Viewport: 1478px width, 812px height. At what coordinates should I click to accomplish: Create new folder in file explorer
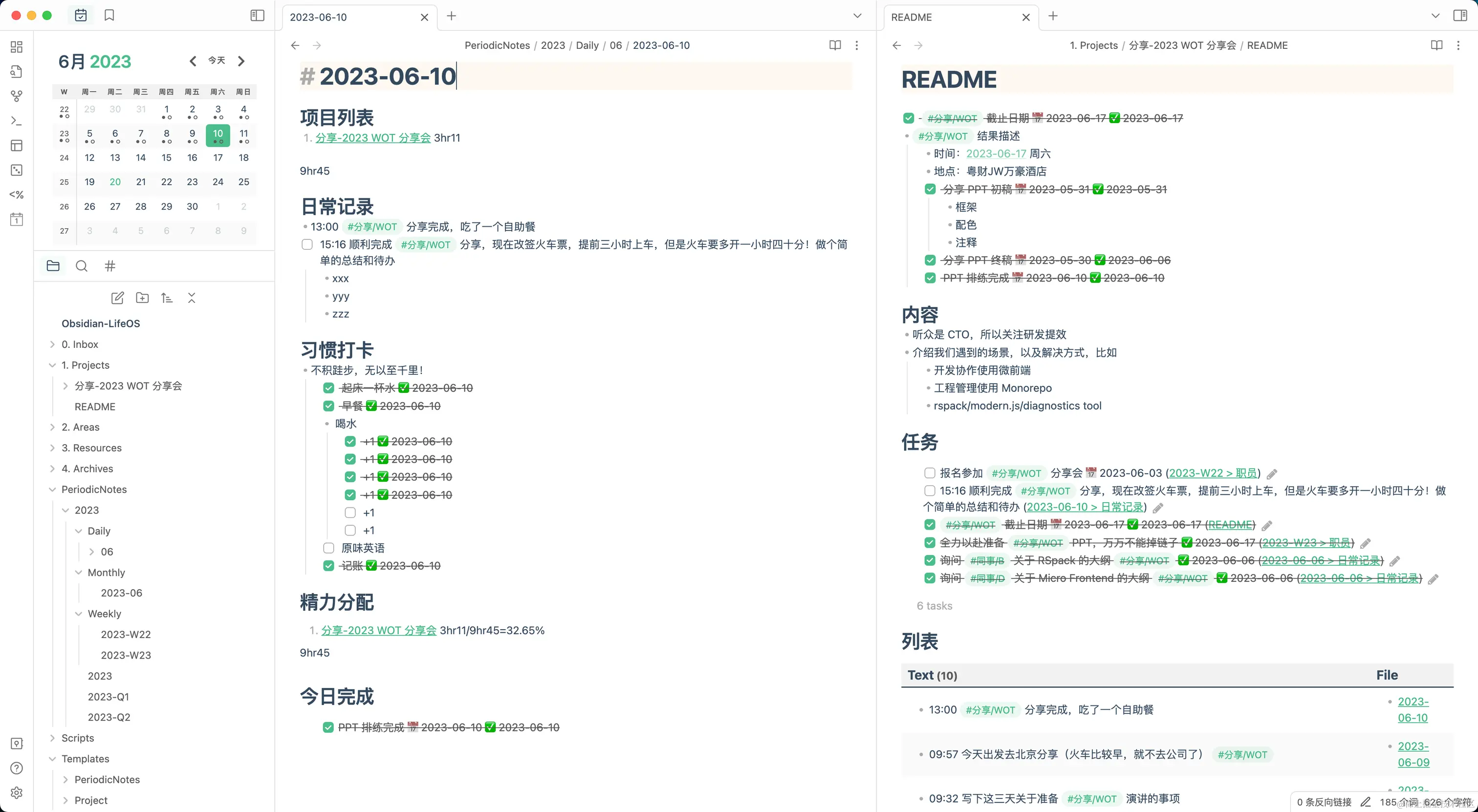pyautogui.click(x=142, y=298)
